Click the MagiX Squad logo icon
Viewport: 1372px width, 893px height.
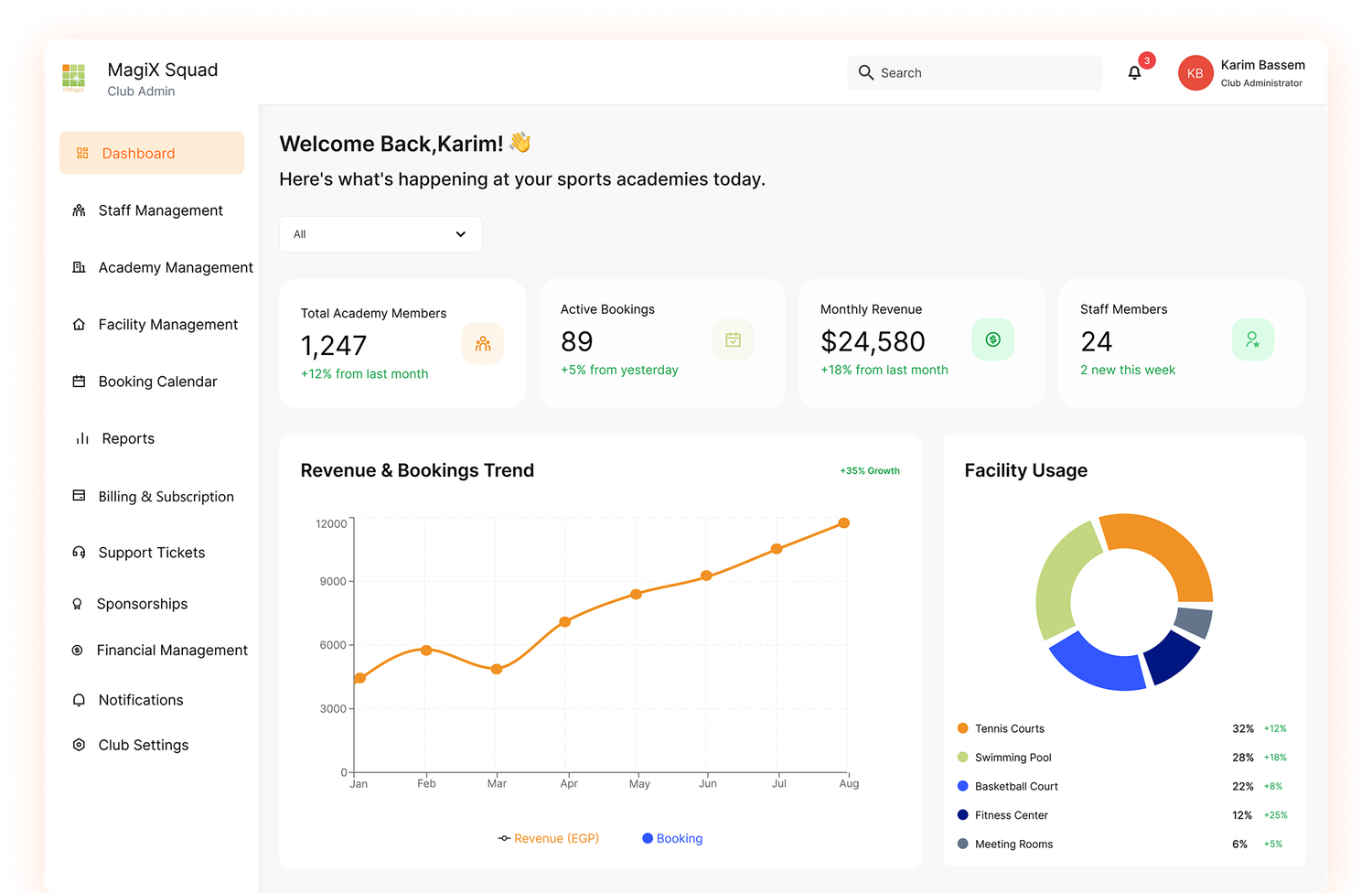(73, 77)
